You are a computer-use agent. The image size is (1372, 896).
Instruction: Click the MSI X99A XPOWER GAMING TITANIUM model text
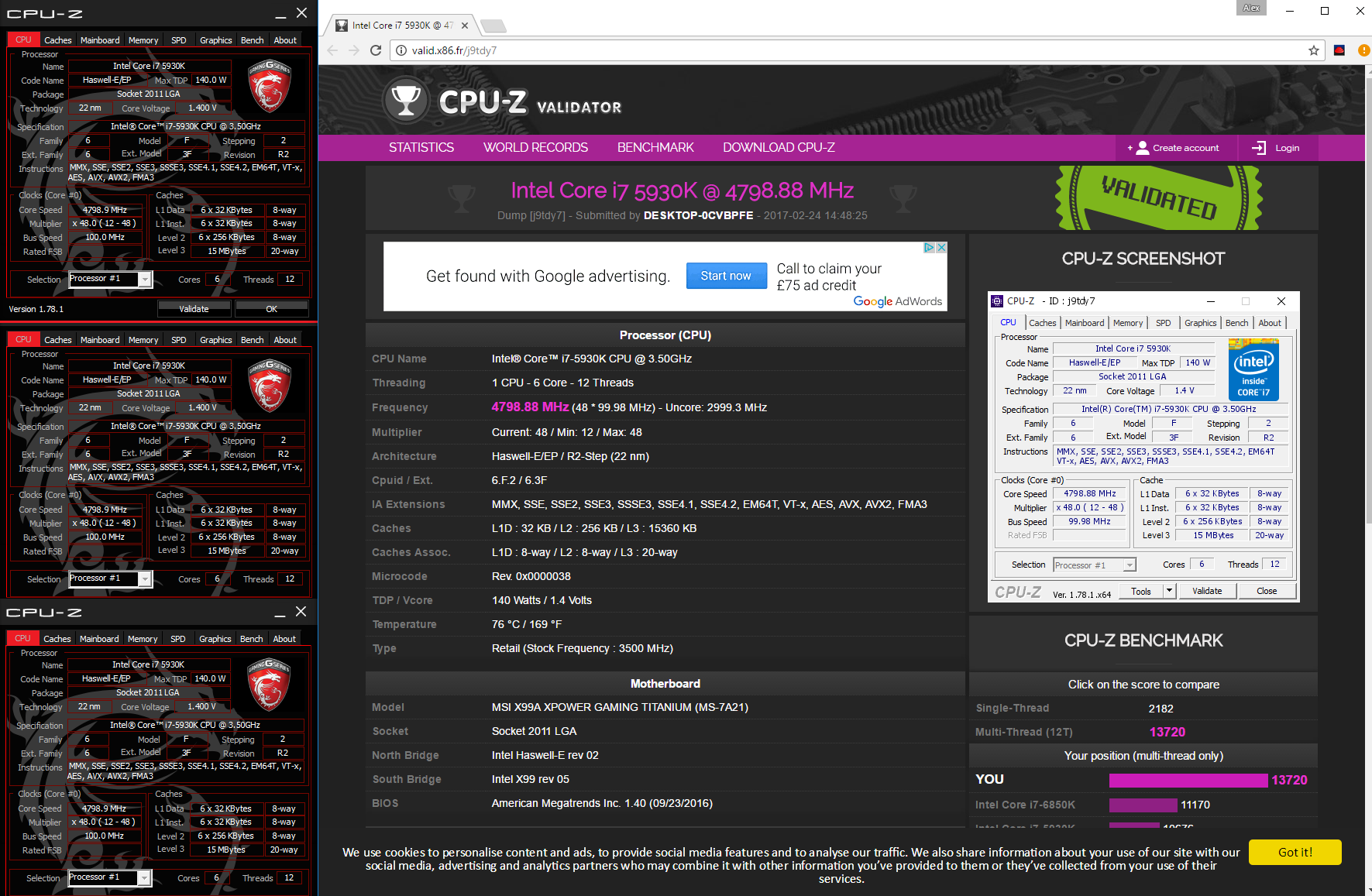coord(620,707)
